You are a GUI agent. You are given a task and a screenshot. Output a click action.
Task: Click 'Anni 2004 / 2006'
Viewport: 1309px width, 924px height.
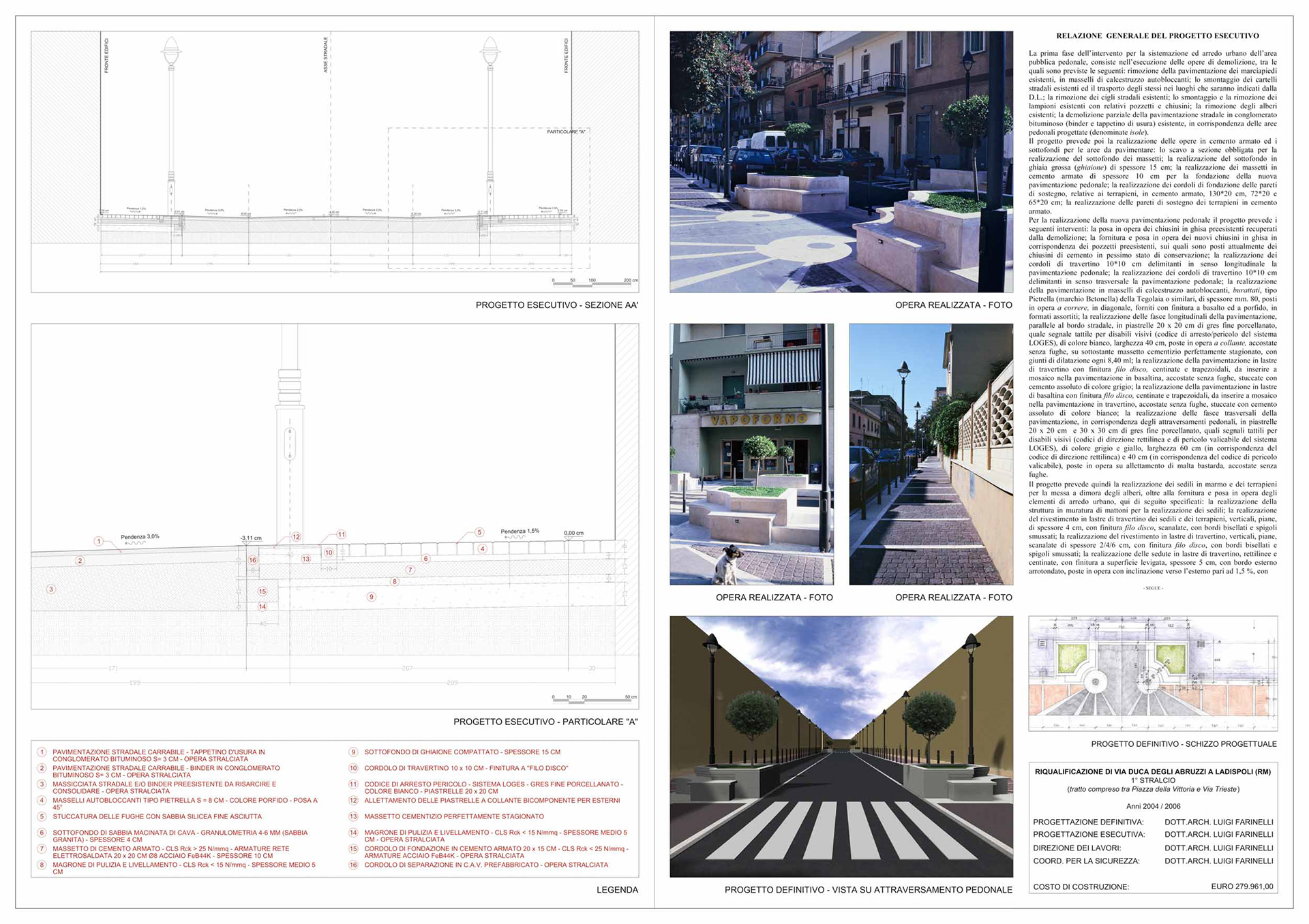1153,806
